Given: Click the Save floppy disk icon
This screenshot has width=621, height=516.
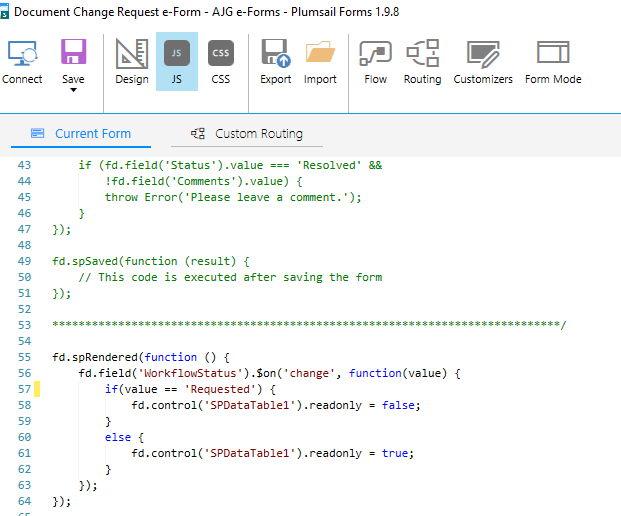Looking at the screenshot, I should point(73,54).
